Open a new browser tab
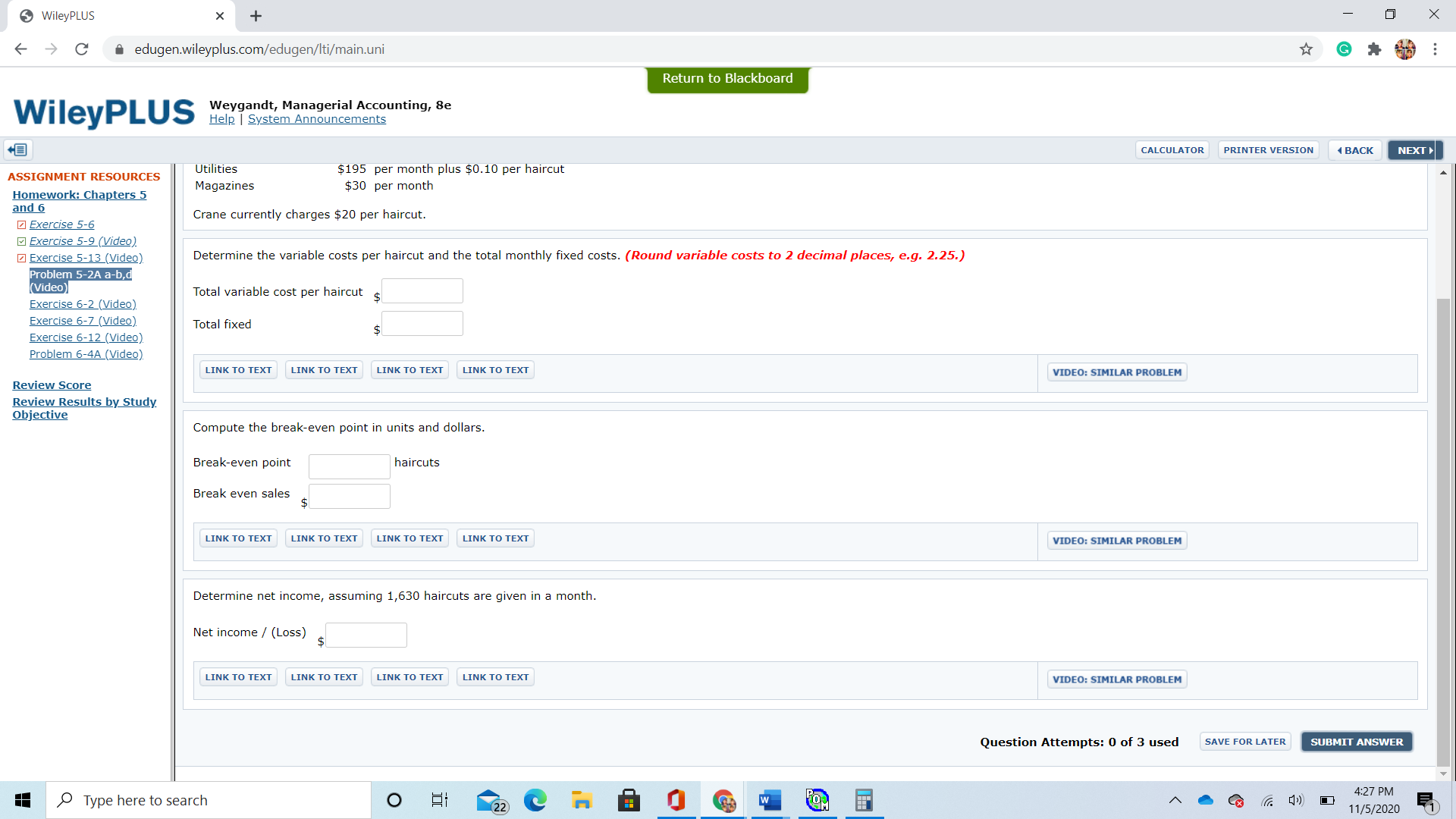 coord(256,16)
